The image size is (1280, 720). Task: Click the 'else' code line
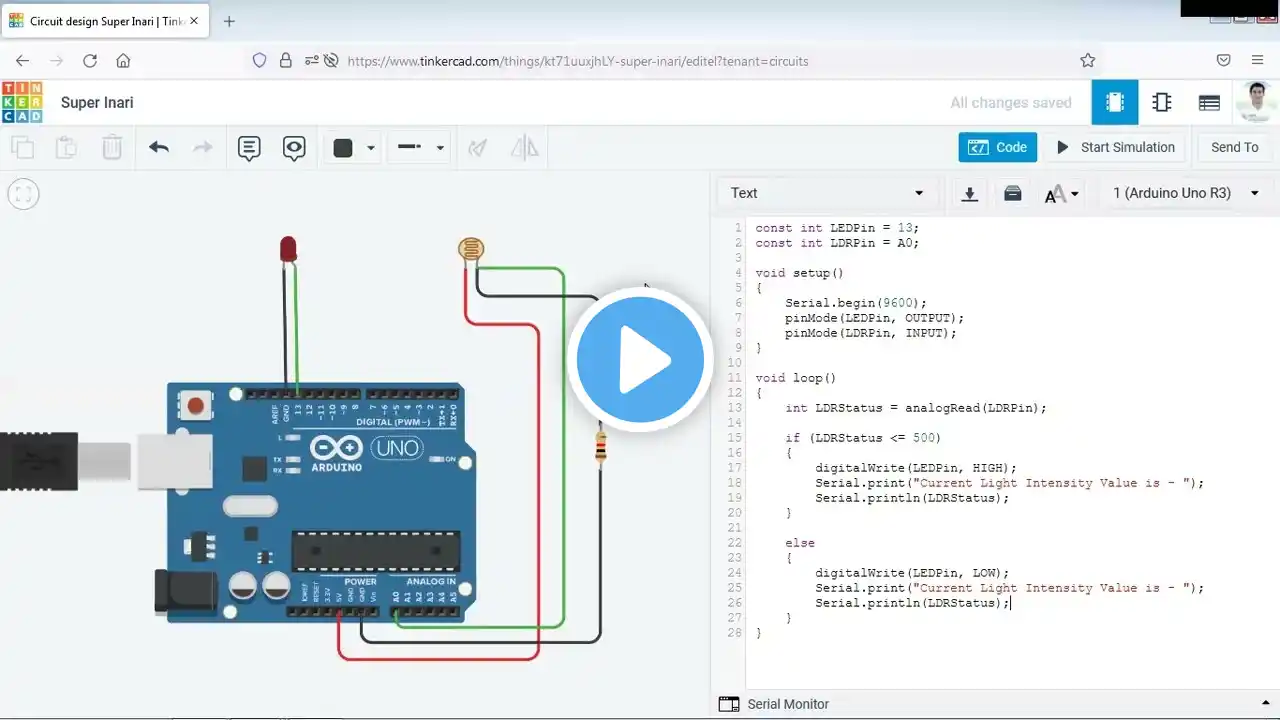pos(800,543)
